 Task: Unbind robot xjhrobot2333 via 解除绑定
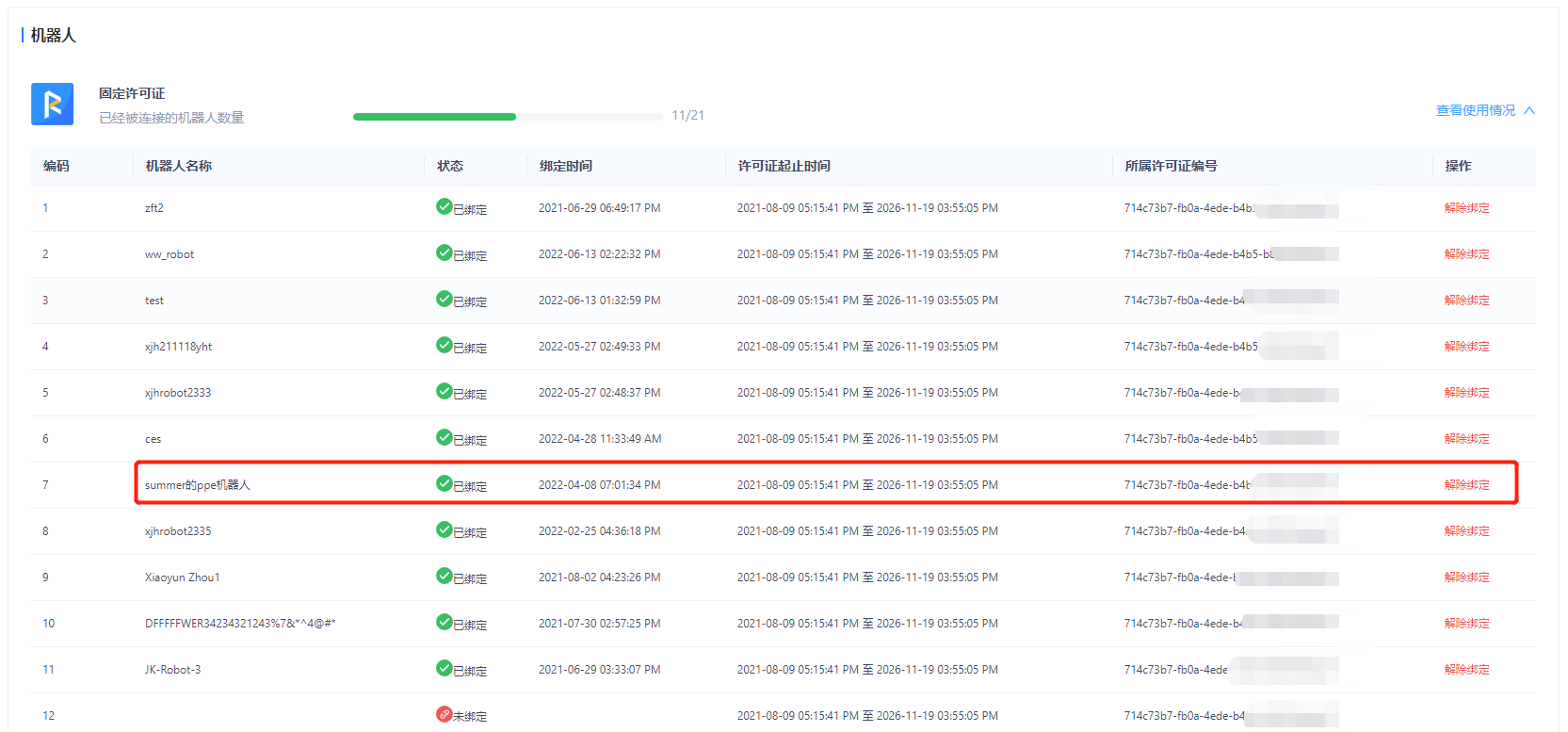click(1467, 393)
